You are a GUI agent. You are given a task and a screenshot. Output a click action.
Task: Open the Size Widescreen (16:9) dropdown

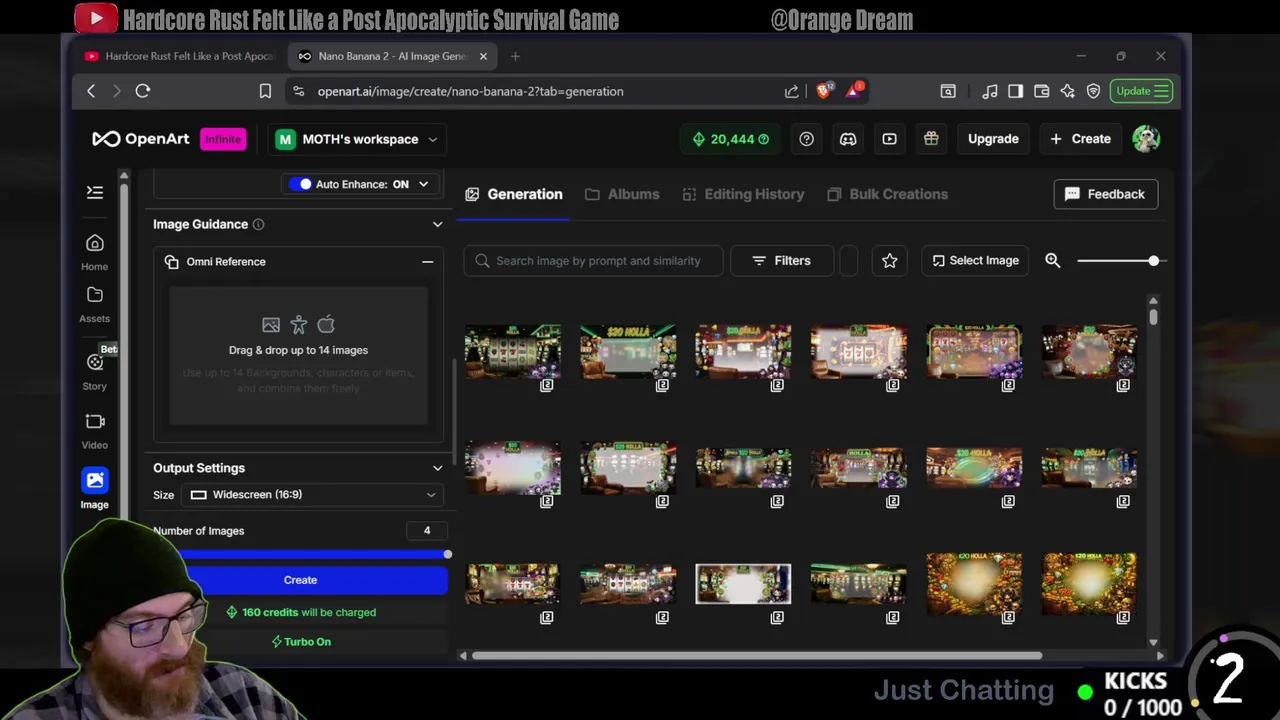pos(313,494)
